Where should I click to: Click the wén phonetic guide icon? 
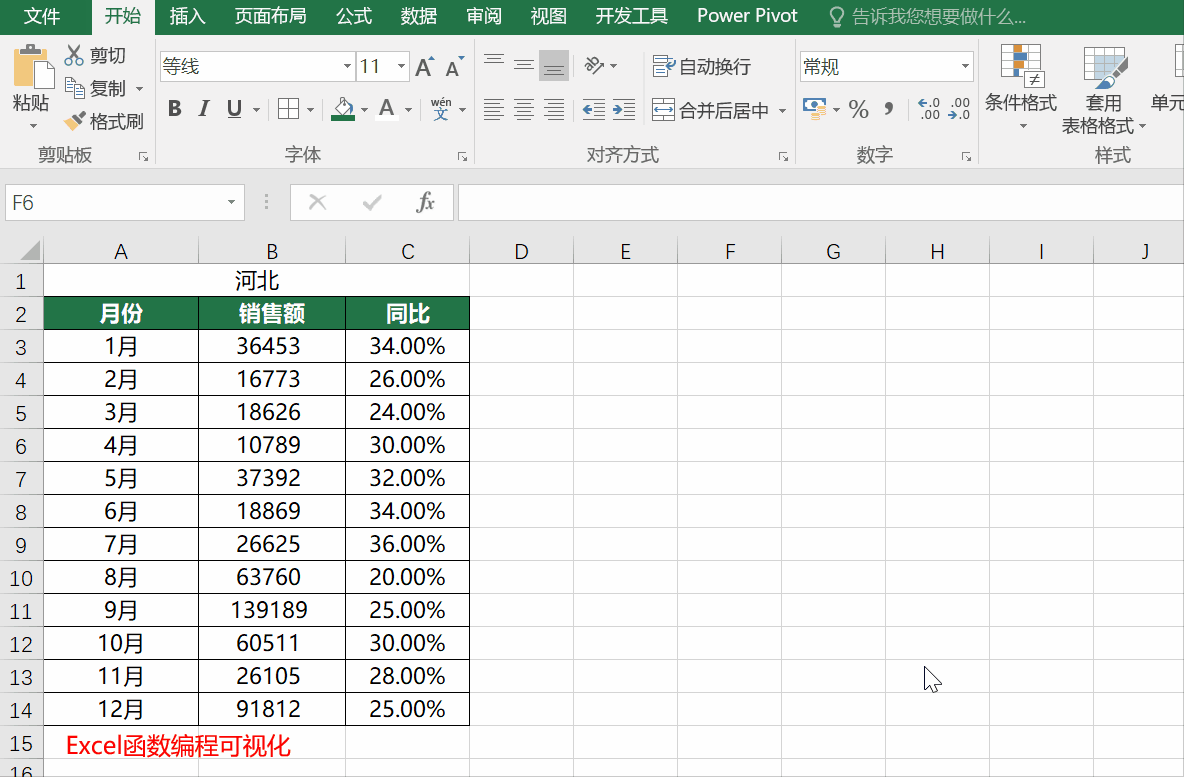pyautogui.click(x=441, y=109)
